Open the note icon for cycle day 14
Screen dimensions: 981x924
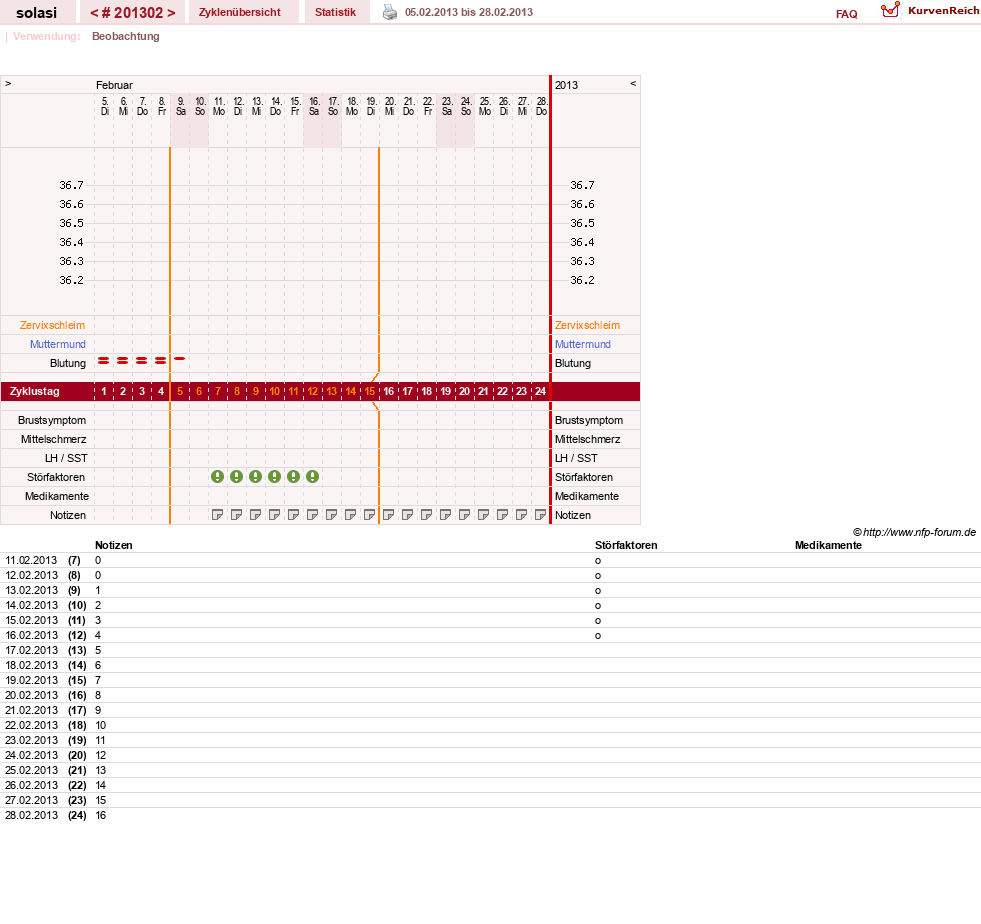350,515
